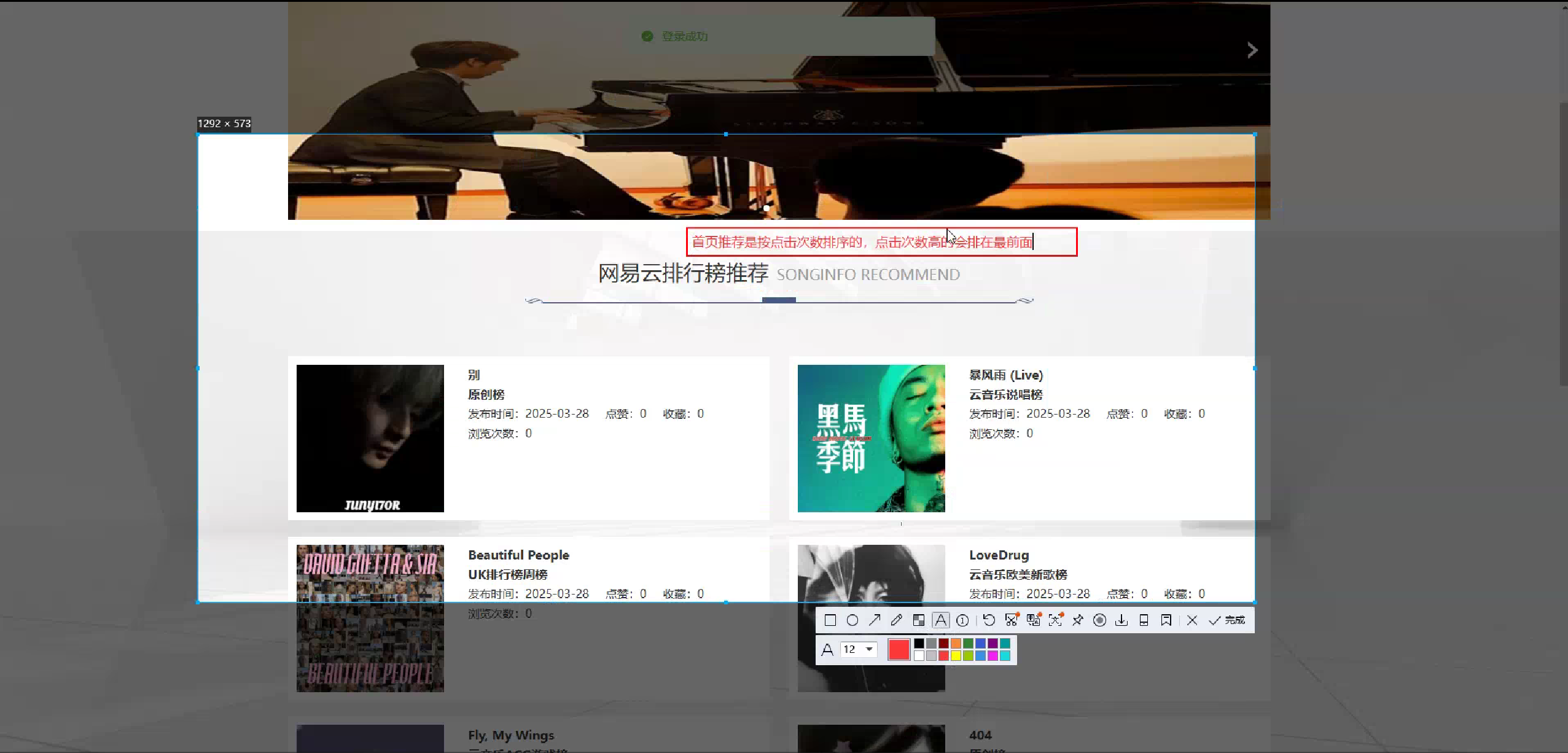Open the font size 12 dropdown
Viewport: 1568px width, 753px height.
pos(859,649)
